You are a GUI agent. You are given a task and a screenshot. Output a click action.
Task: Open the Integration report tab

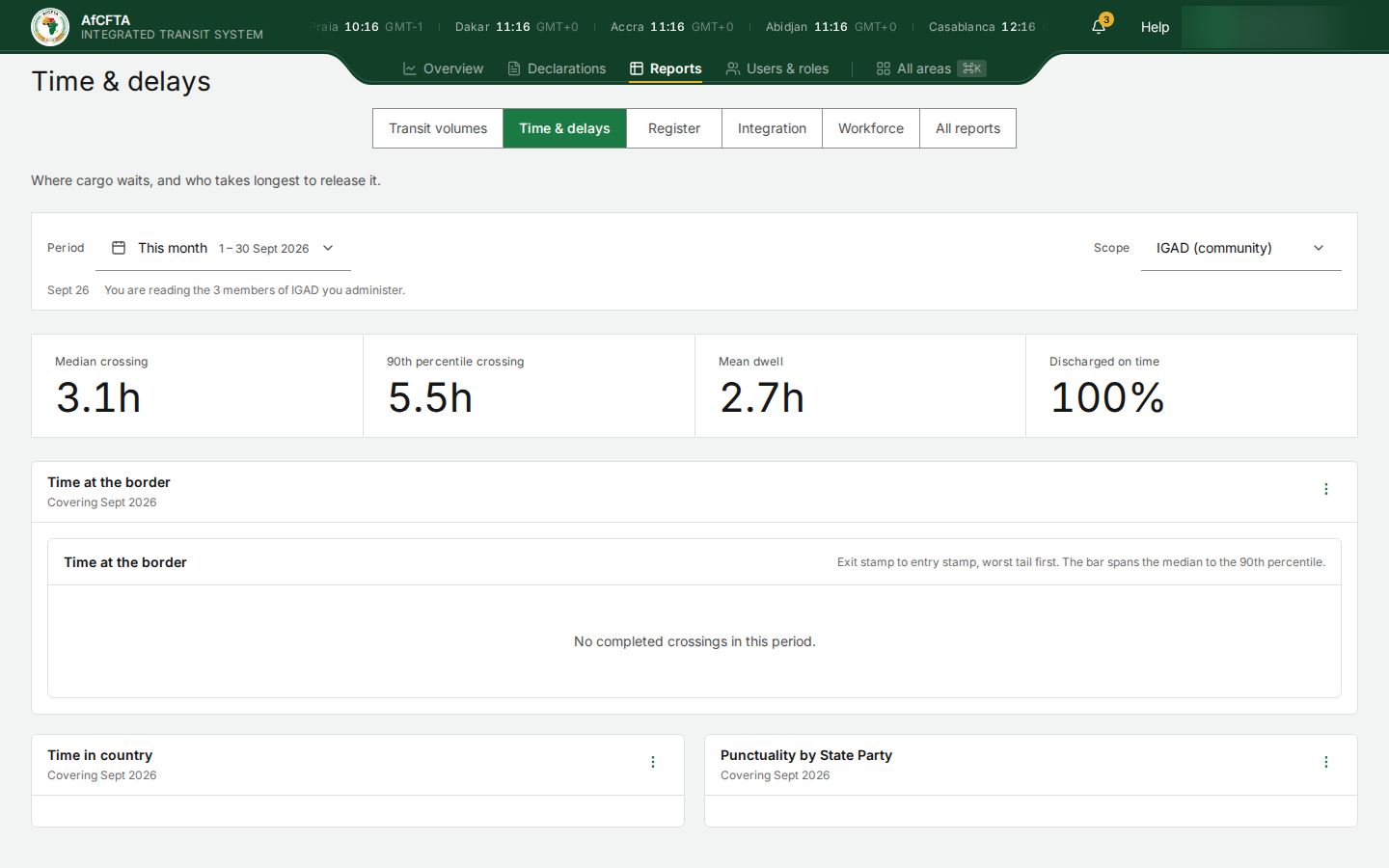click(x=772, y=128)
